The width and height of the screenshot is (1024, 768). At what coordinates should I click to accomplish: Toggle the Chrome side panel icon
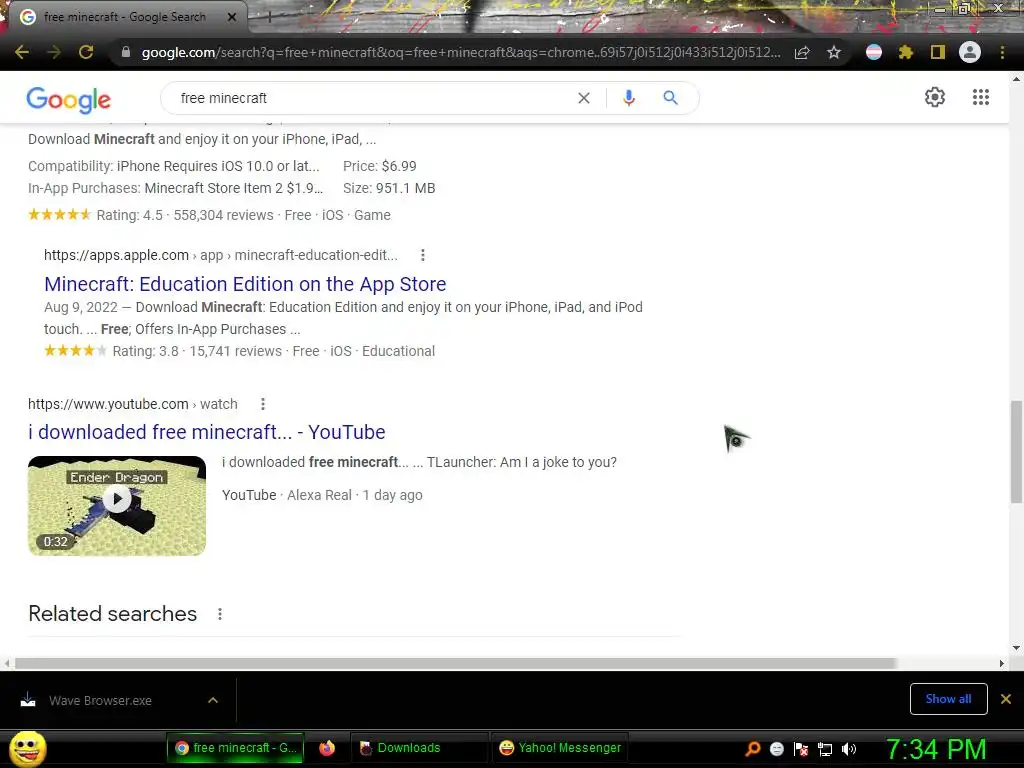[938, 52]
